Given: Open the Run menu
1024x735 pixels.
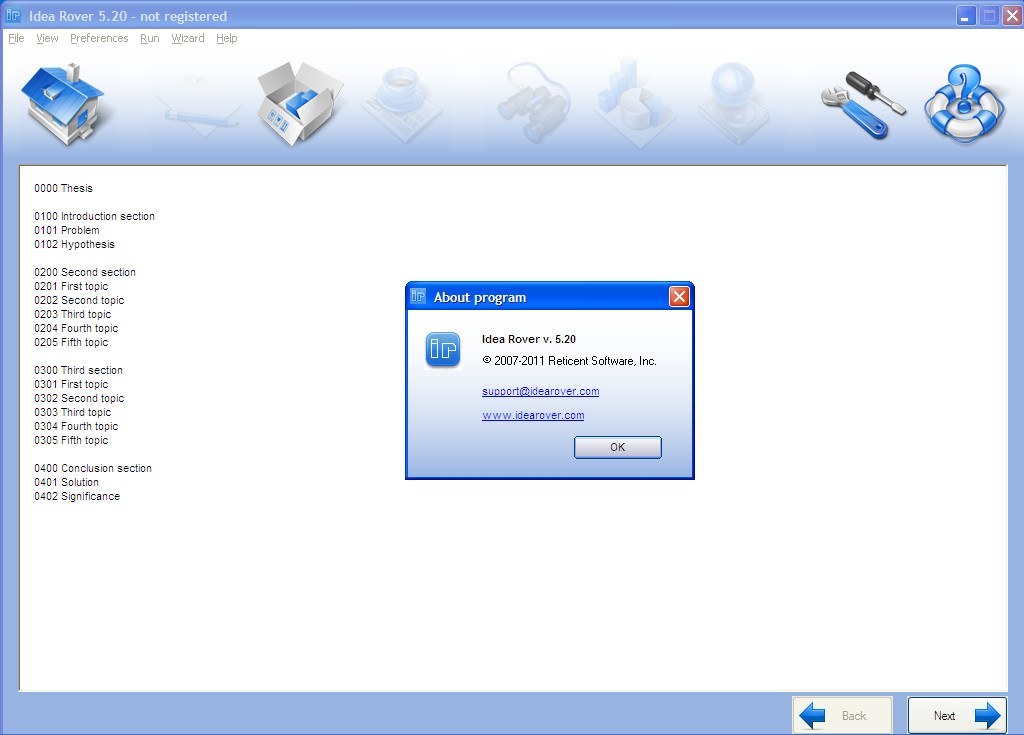Looking at the screenshot, I should [x=150, y=38].
